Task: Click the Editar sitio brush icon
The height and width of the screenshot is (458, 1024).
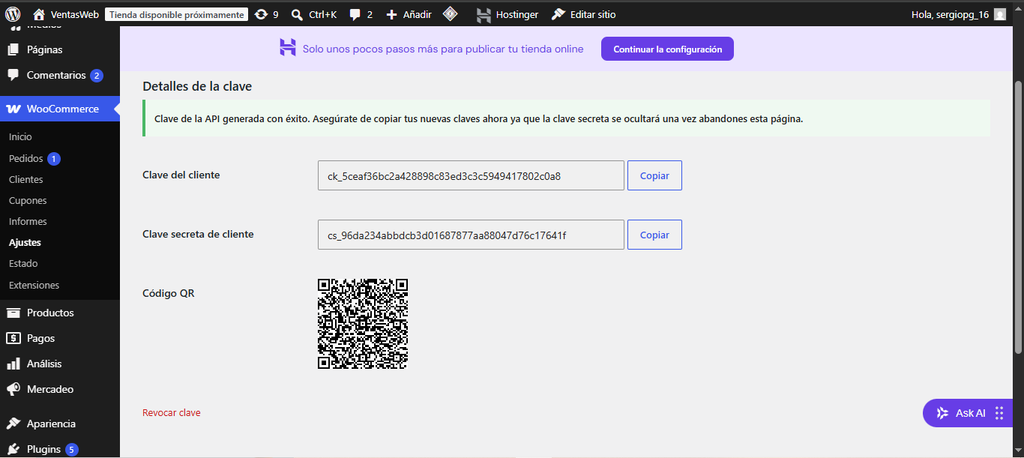Action: (558, 14)
